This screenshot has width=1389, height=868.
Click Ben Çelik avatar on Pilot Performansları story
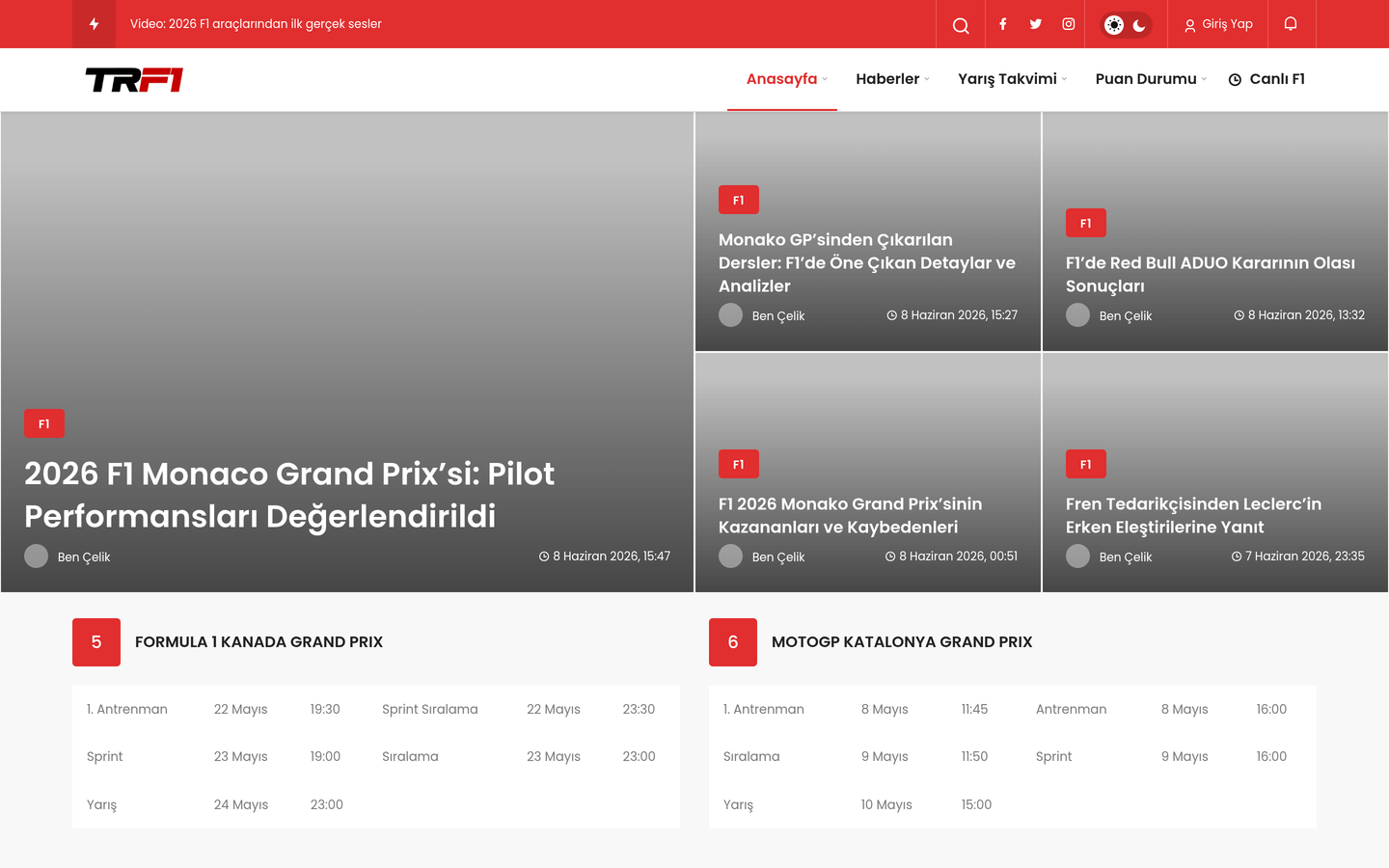[x=37, y=556]
